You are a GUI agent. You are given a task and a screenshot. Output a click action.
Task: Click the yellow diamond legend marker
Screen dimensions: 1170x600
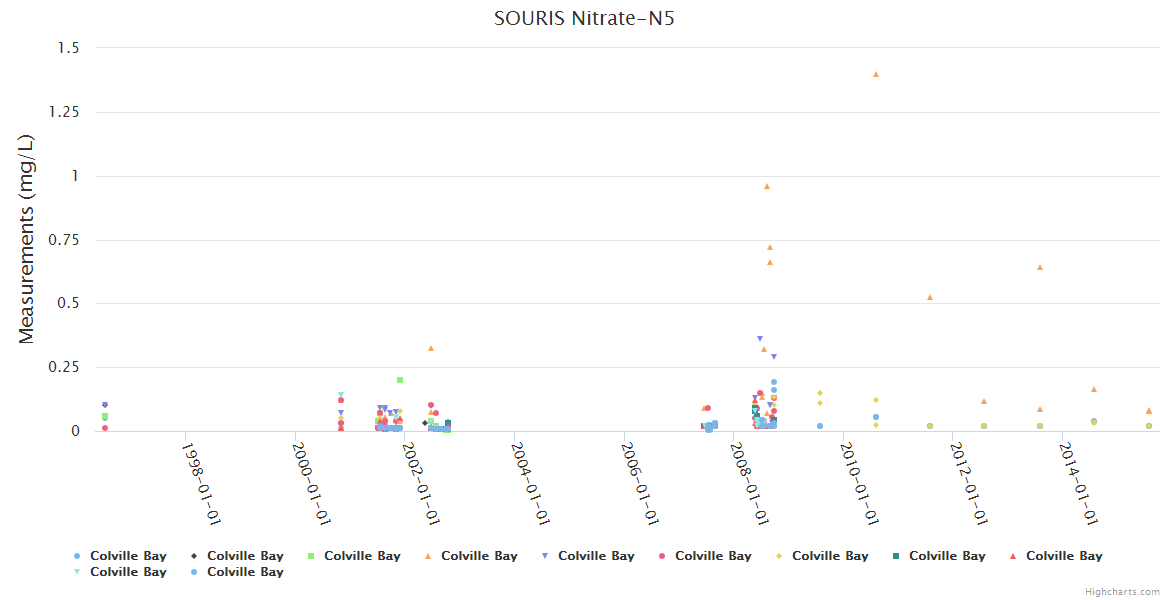(779, 556)
